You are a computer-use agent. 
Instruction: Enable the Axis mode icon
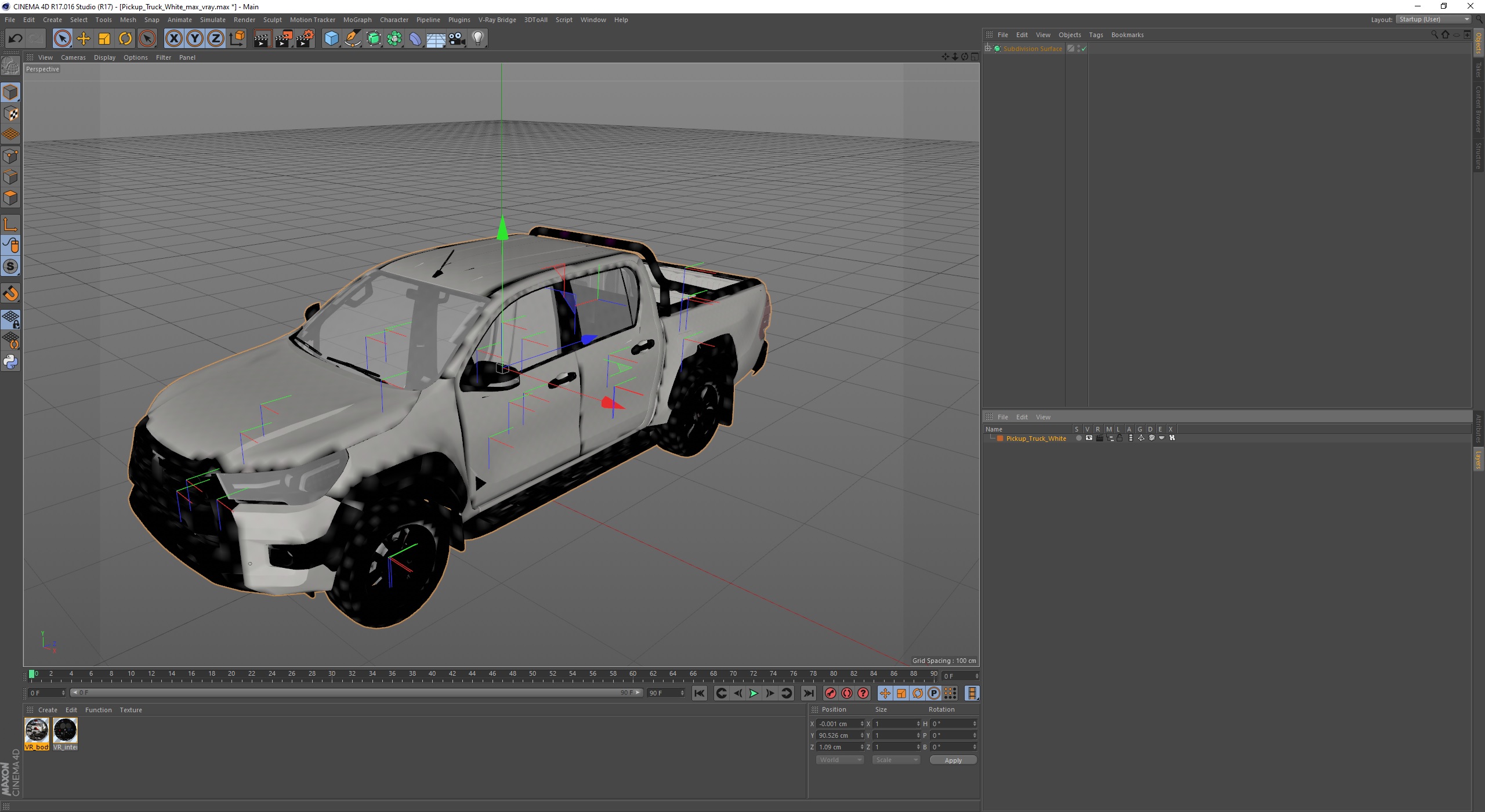(10, 224)
